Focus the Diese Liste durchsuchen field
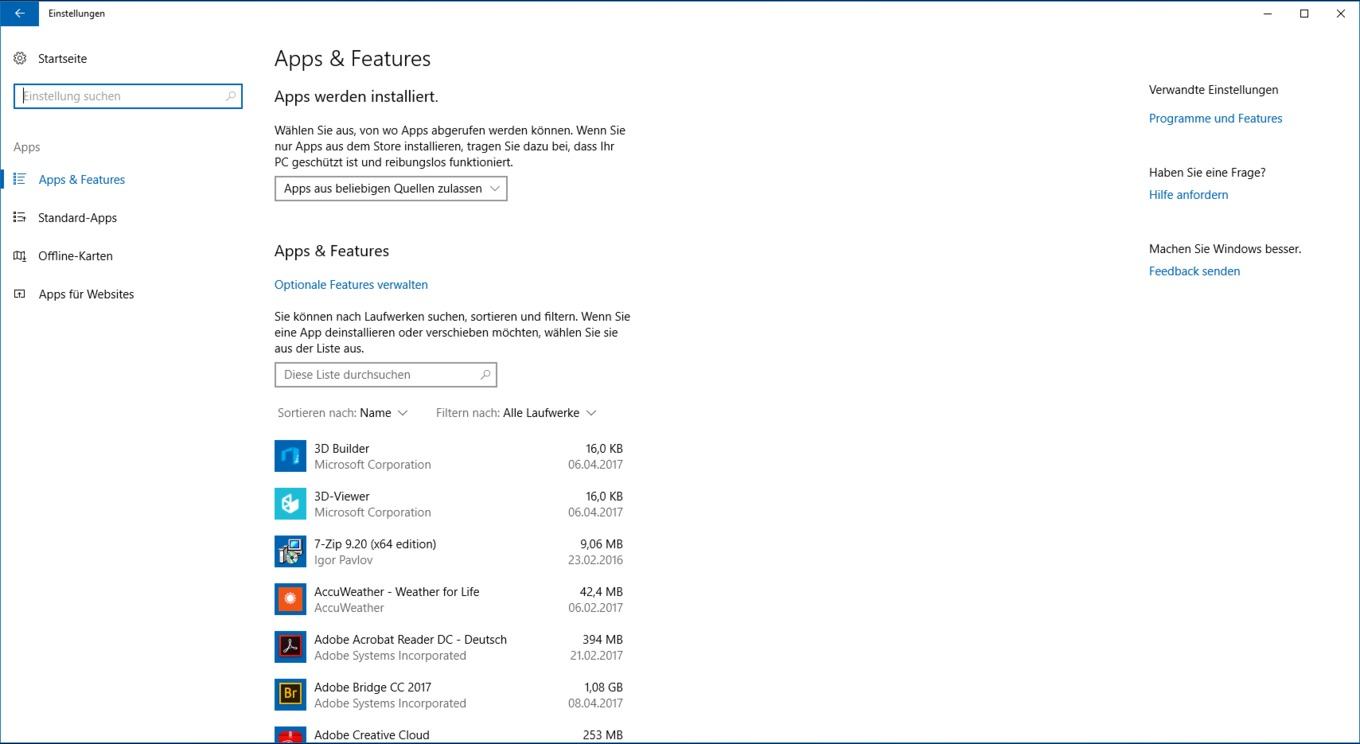This screenshot has height=744, width=1360. (386, 374)
